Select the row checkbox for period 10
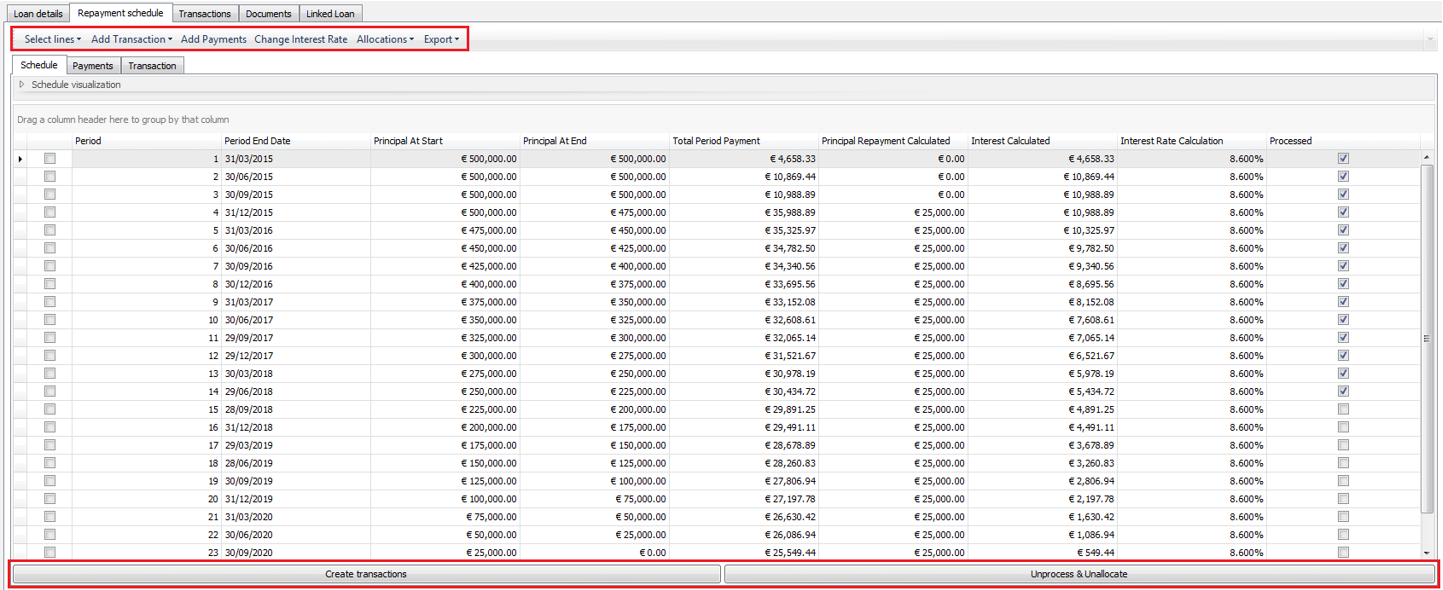The image size is (1443, 590). coord(50,320)
